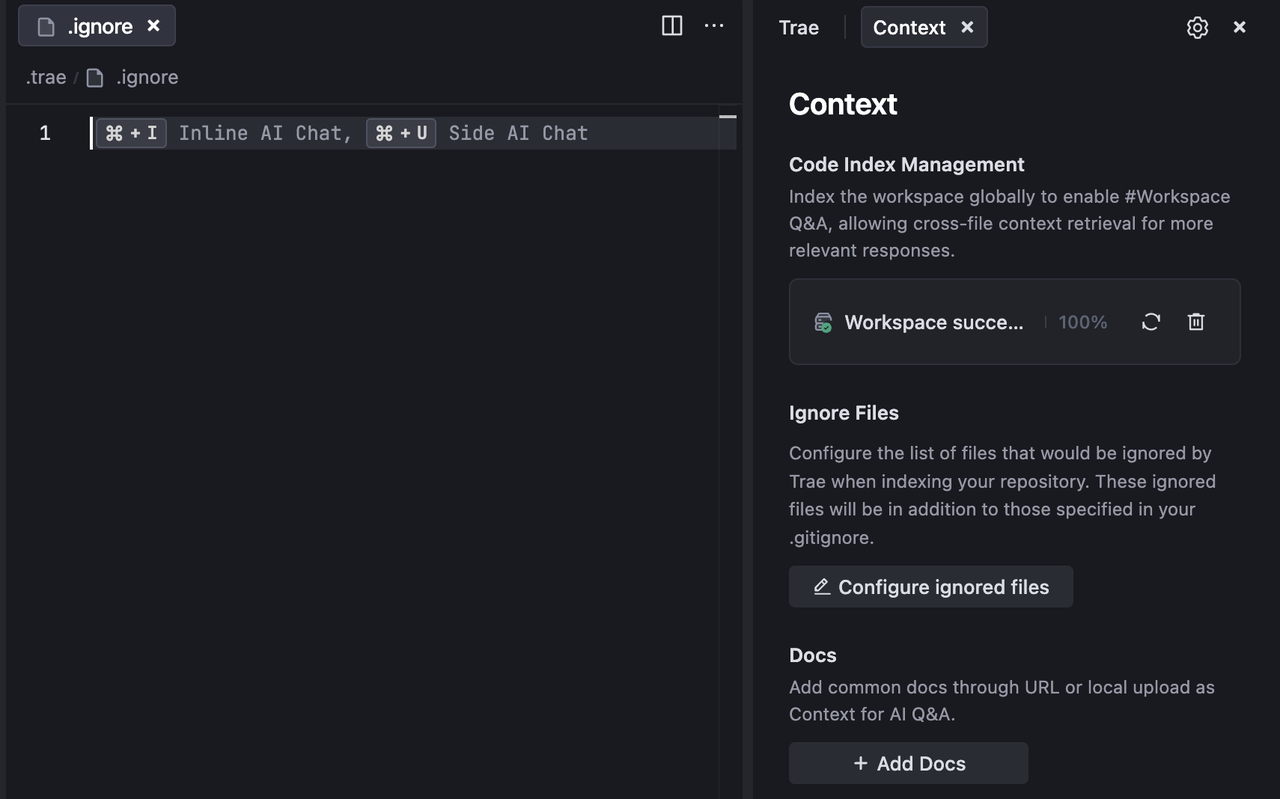The width and height of the screenshot is (1280, 799).
Task: Click .ignore in the breadcrumb
Action: tap(147, 77)
